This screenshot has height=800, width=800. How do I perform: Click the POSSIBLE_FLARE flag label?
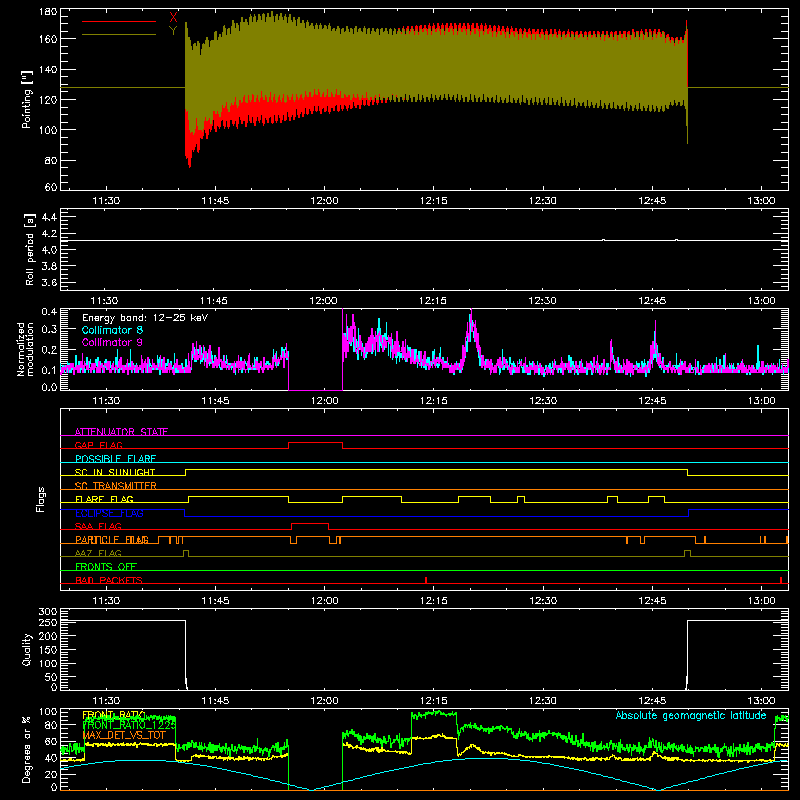[115, 459]
